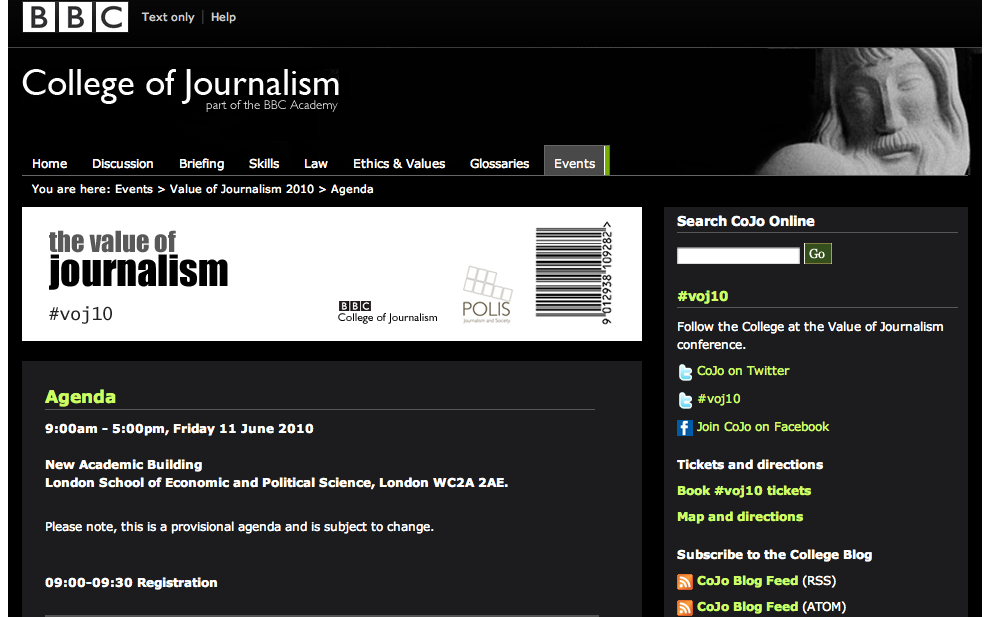Open the Glossaries tab
This screenshot has width=990, height=617.
[x=499, y=164]
